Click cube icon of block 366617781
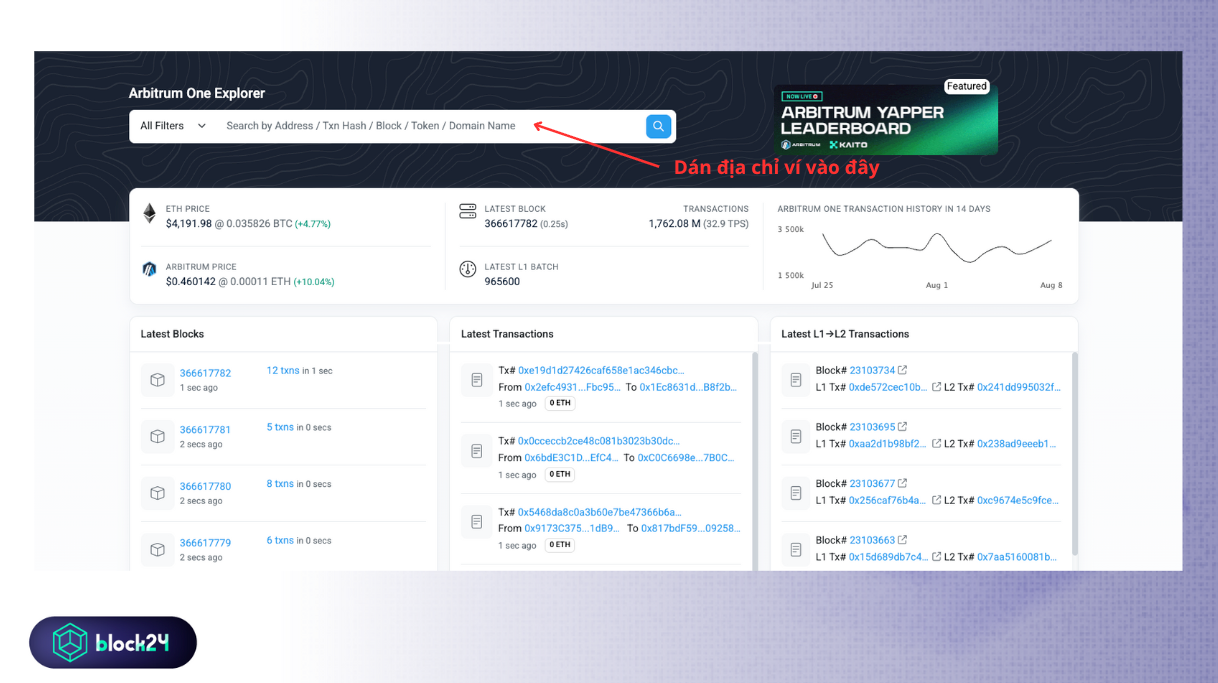This screenshot has width=1218, height=683. point(157,436)
